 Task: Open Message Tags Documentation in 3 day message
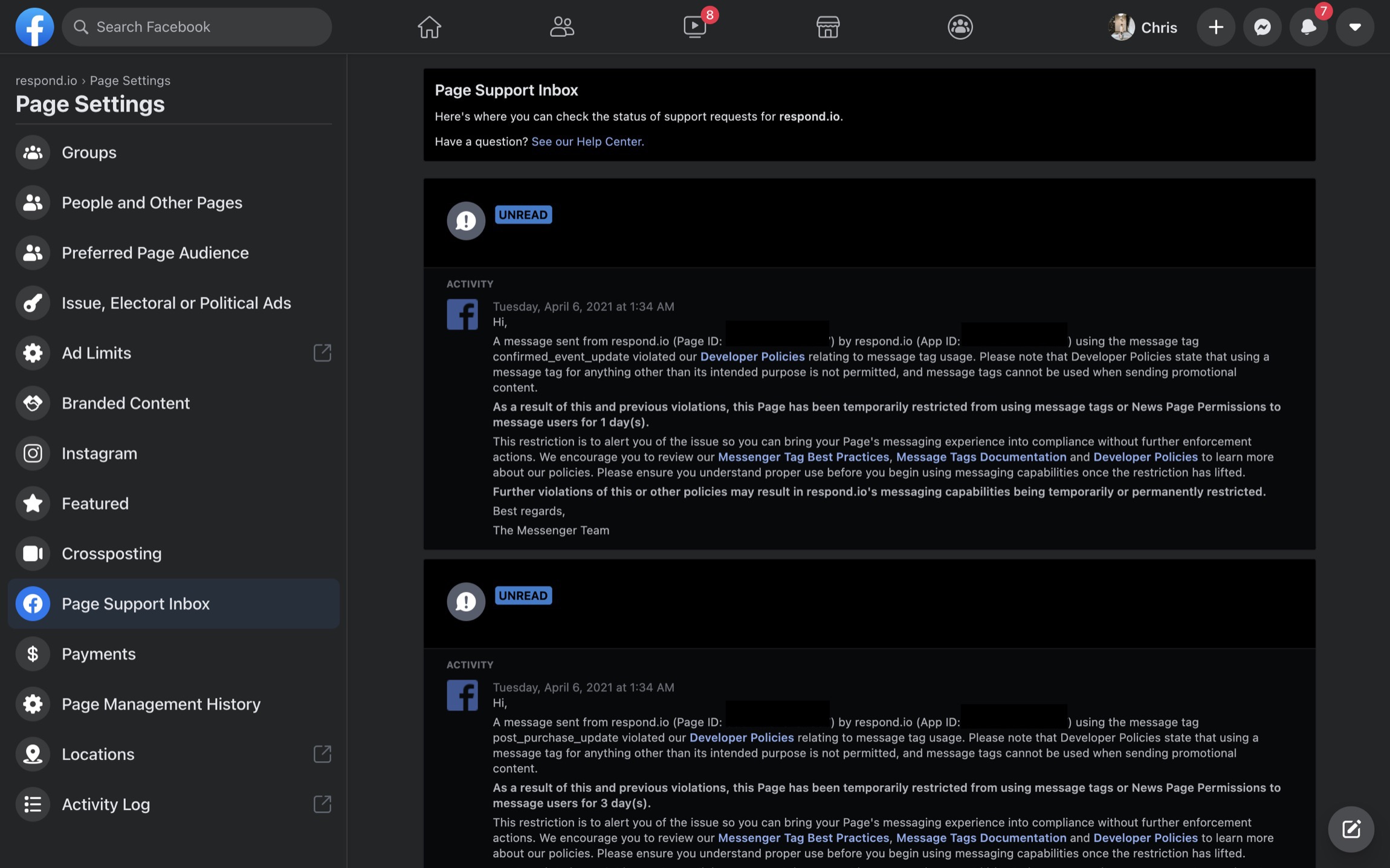981,838
